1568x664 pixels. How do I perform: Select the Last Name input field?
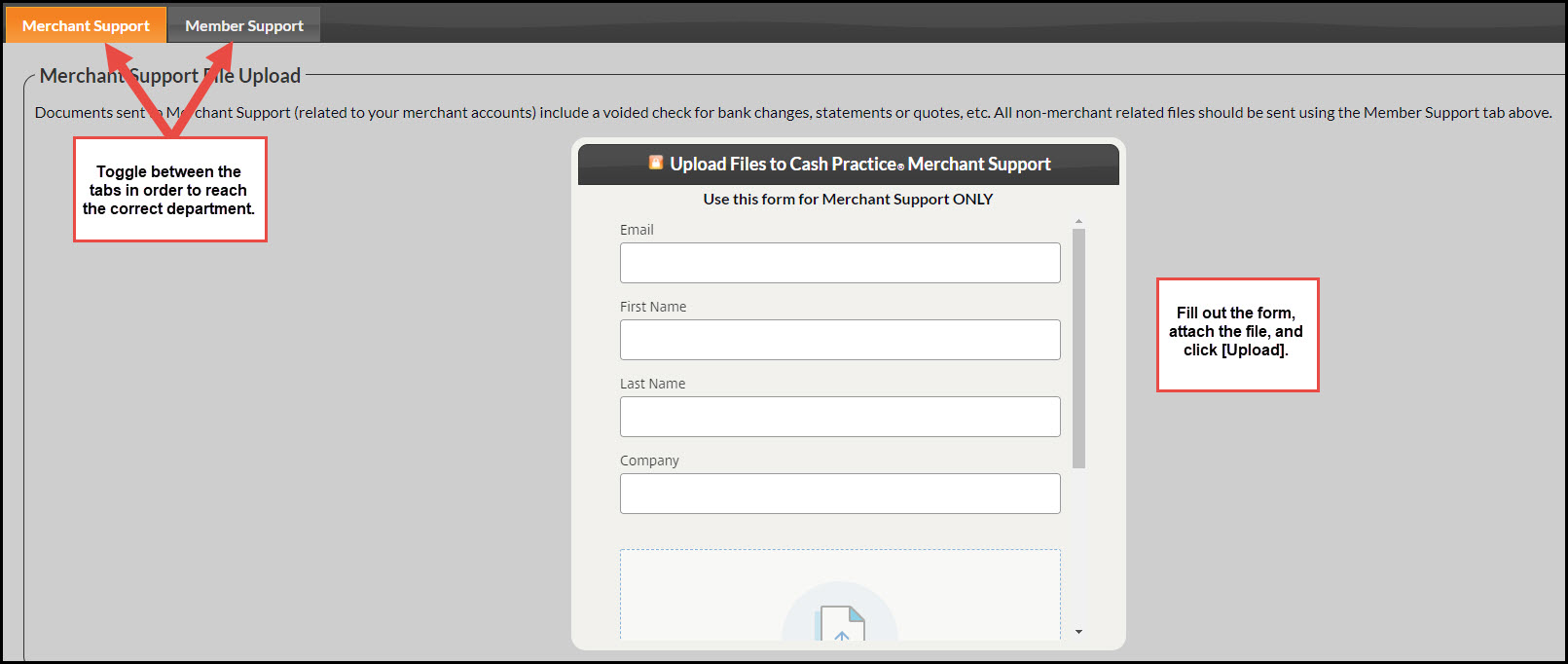pyautogui.click(x=840, y=417)
